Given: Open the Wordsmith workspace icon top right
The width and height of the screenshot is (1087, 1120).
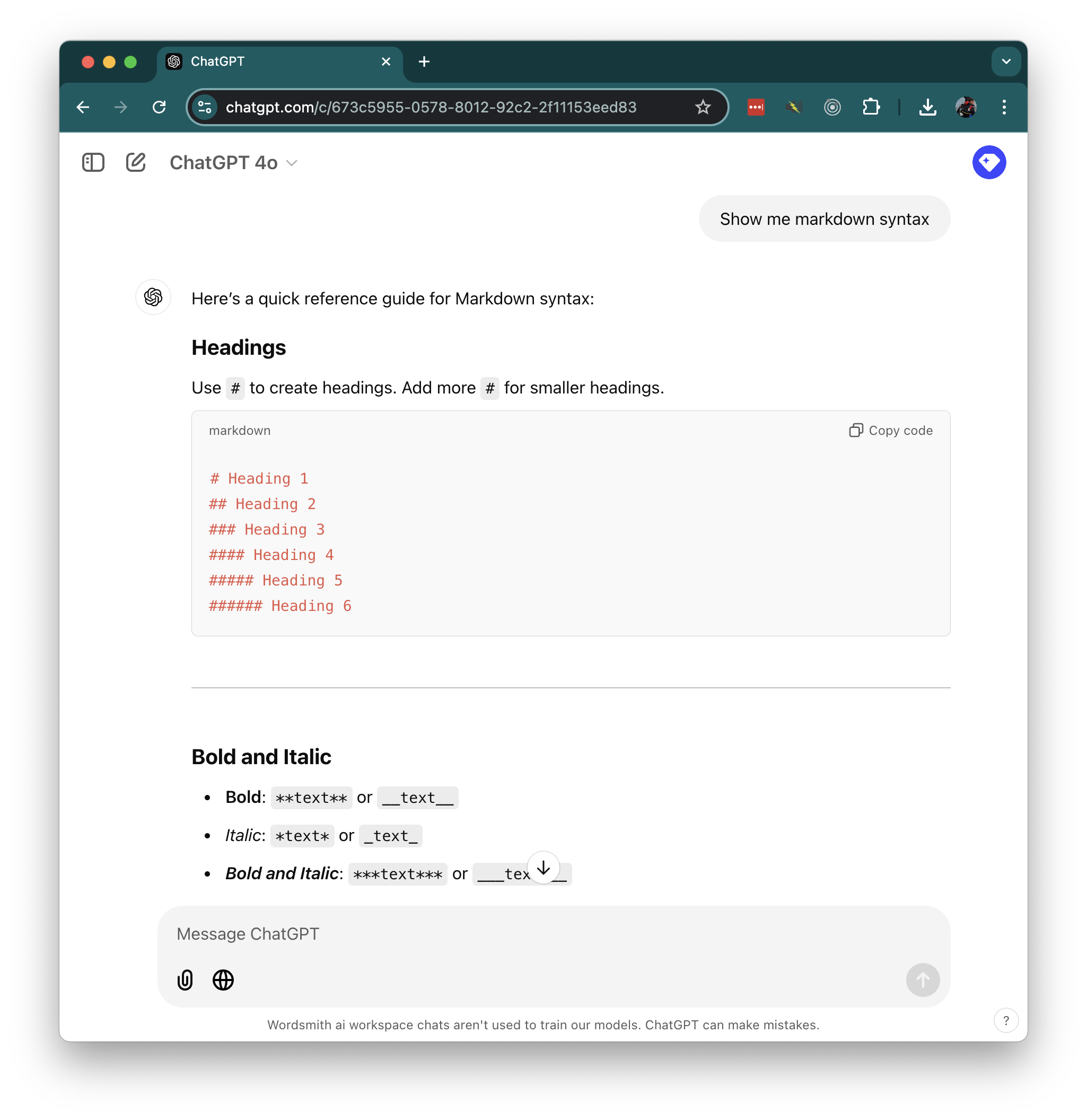Looking at the screenshot, I should tap(990, 162).
